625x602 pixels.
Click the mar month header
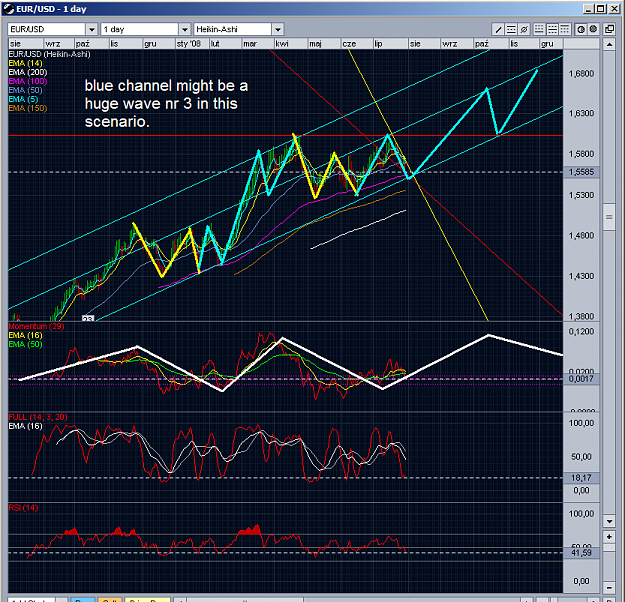(x=258, y=44)
